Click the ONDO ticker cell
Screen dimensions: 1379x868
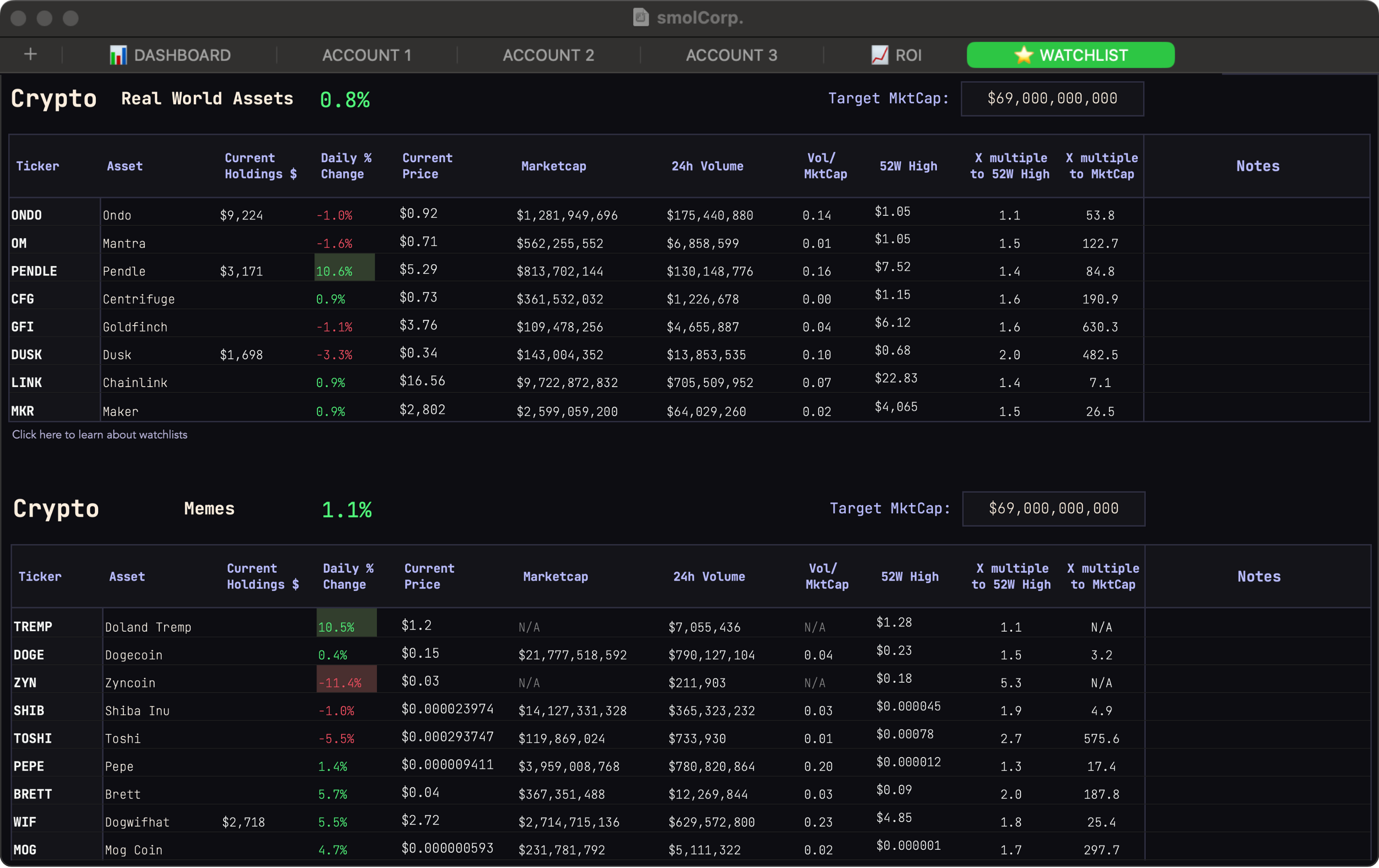point(26,215)
